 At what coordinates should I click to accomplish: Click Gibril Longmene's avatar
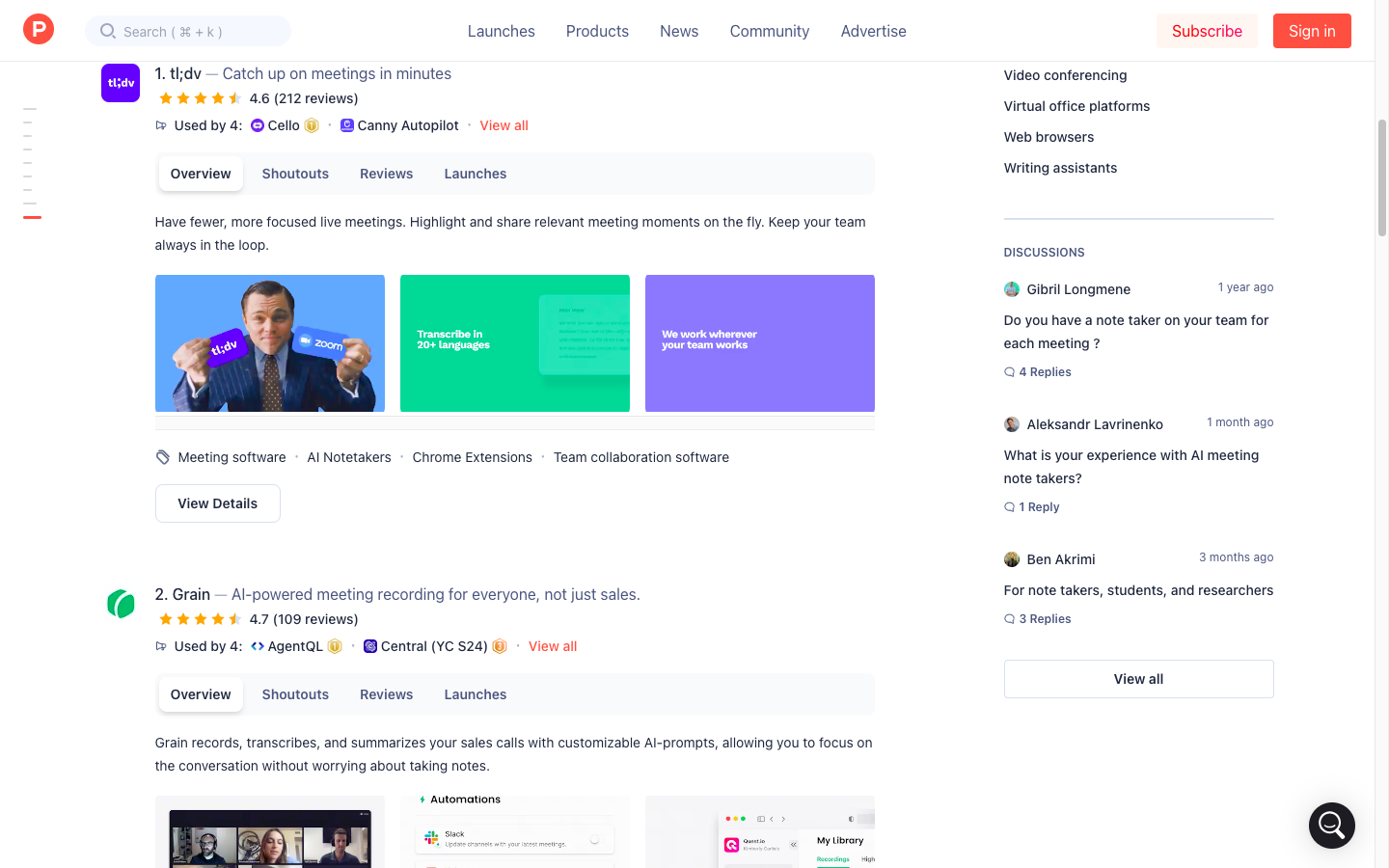1012,289
